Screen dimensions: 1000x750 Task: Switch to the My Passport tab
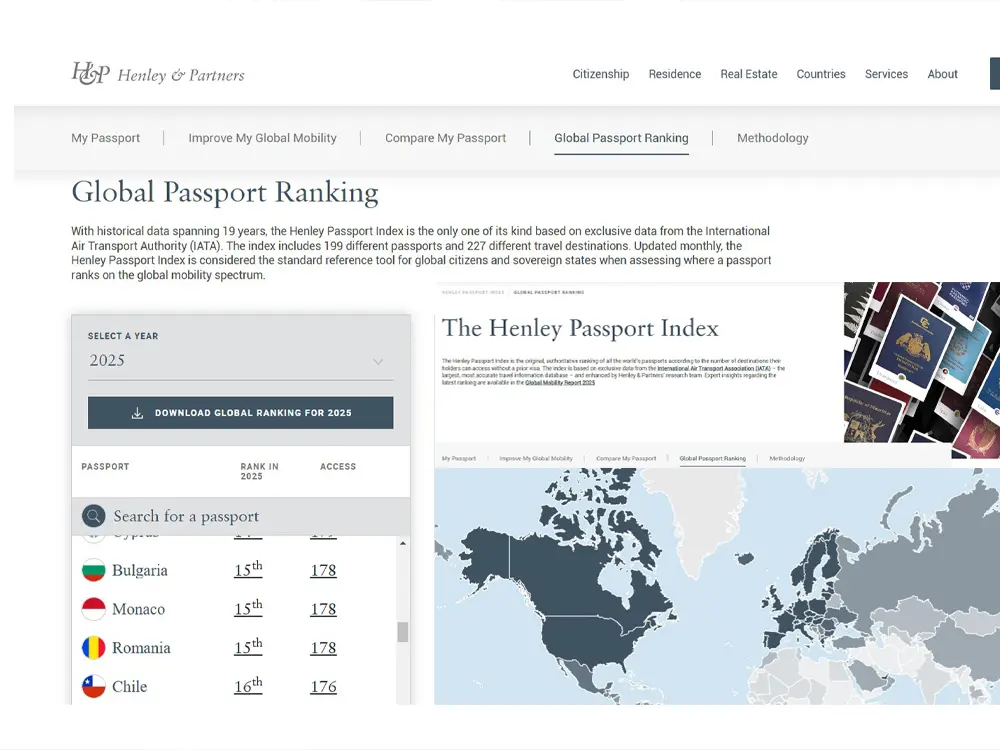point(105,138)
